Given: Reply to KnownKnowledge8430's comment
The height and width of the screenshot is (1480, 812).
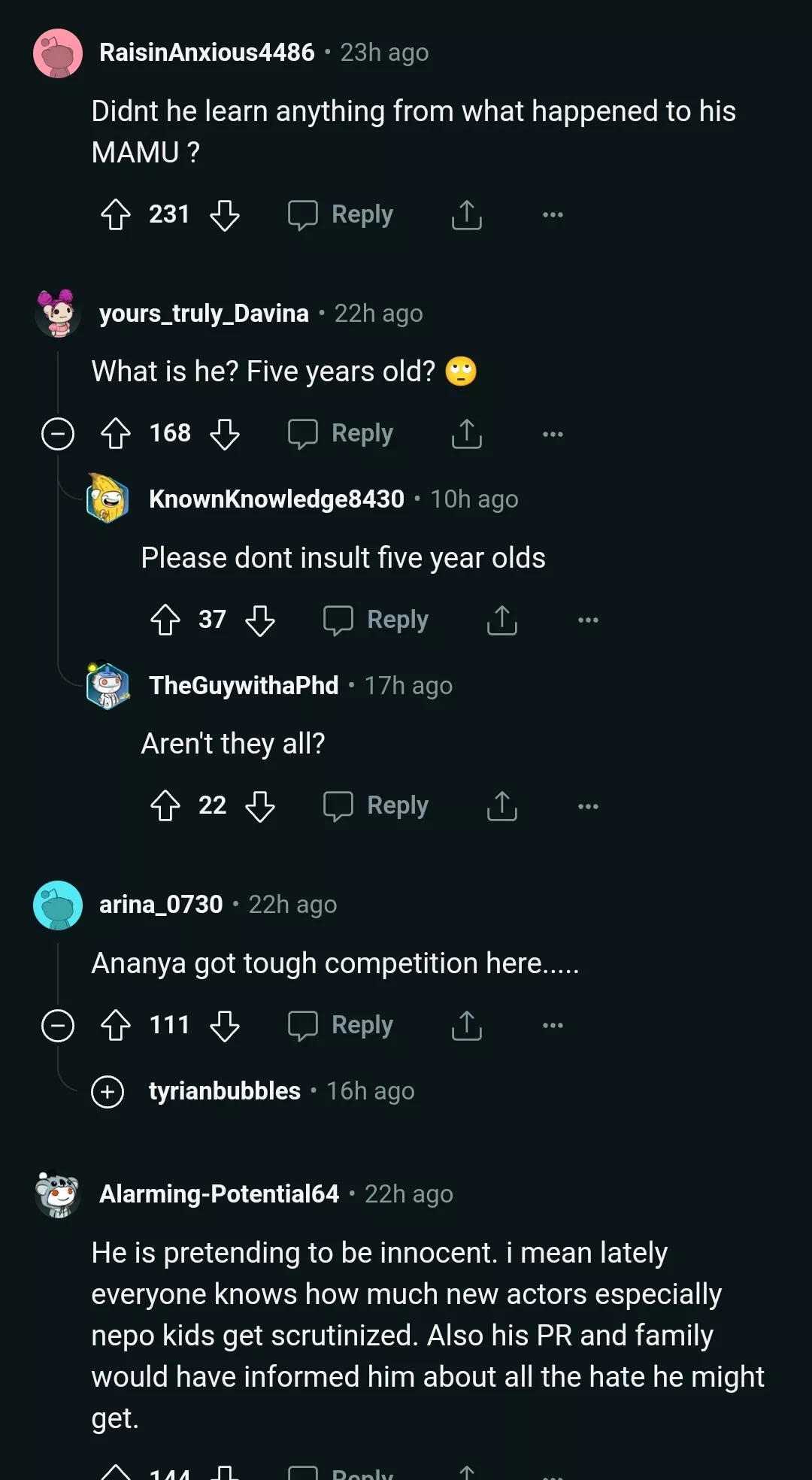Looking at the screenshot, I should coord(376,620).
